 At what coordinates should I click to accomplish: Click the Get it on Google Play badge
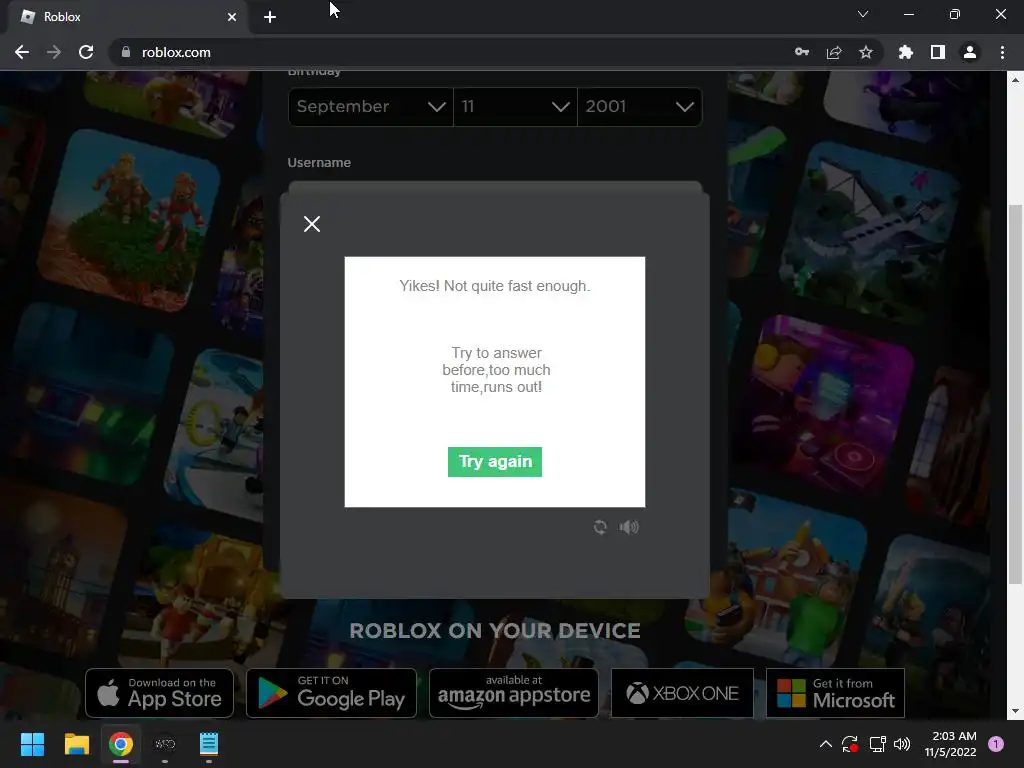point(331,693)
